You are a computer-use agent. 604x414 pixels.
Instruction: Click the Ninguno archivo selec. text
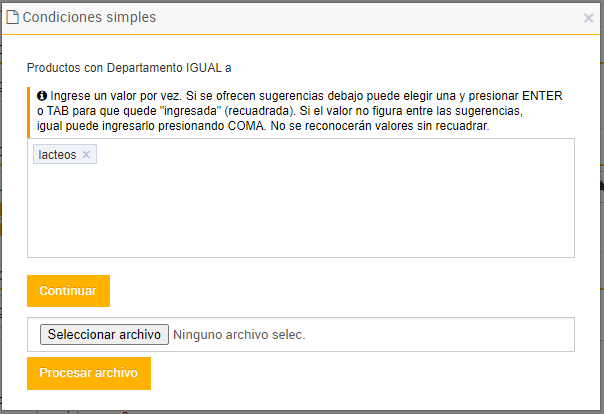pyautogui.click(x=239, y=335)
